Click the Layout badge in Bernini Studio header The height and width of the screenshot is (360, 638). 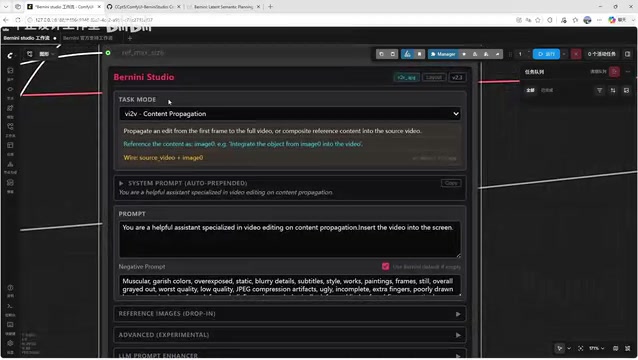(x=434, y=77)
